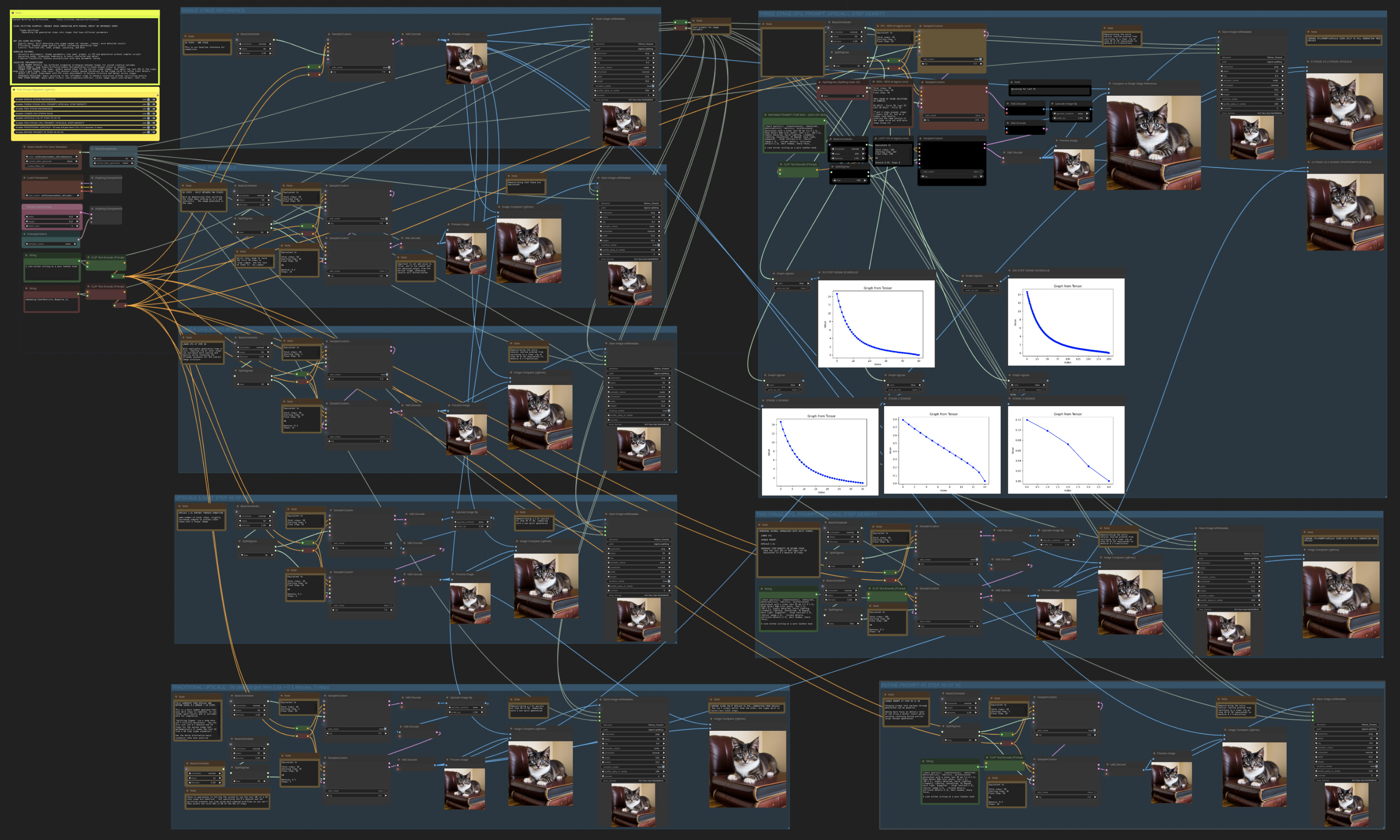
Task: Collapse the Load Checkpoint node with its title dot
Action: click(25, 178)
